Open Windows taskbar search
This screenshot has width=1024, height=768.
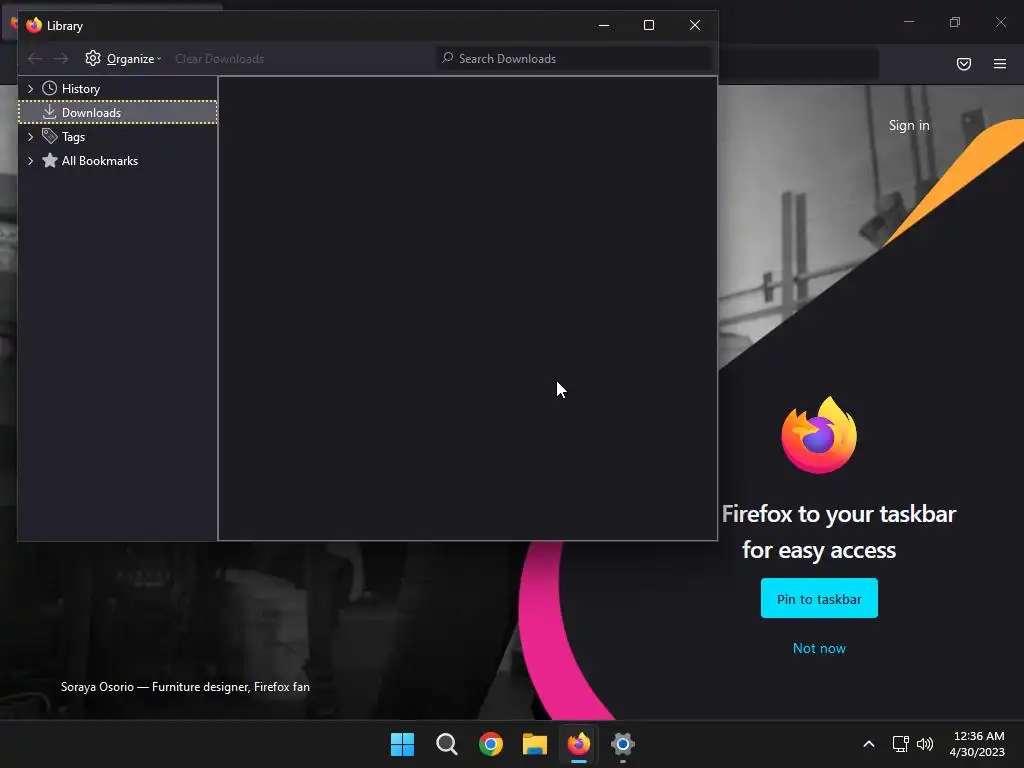click(447, 744)
